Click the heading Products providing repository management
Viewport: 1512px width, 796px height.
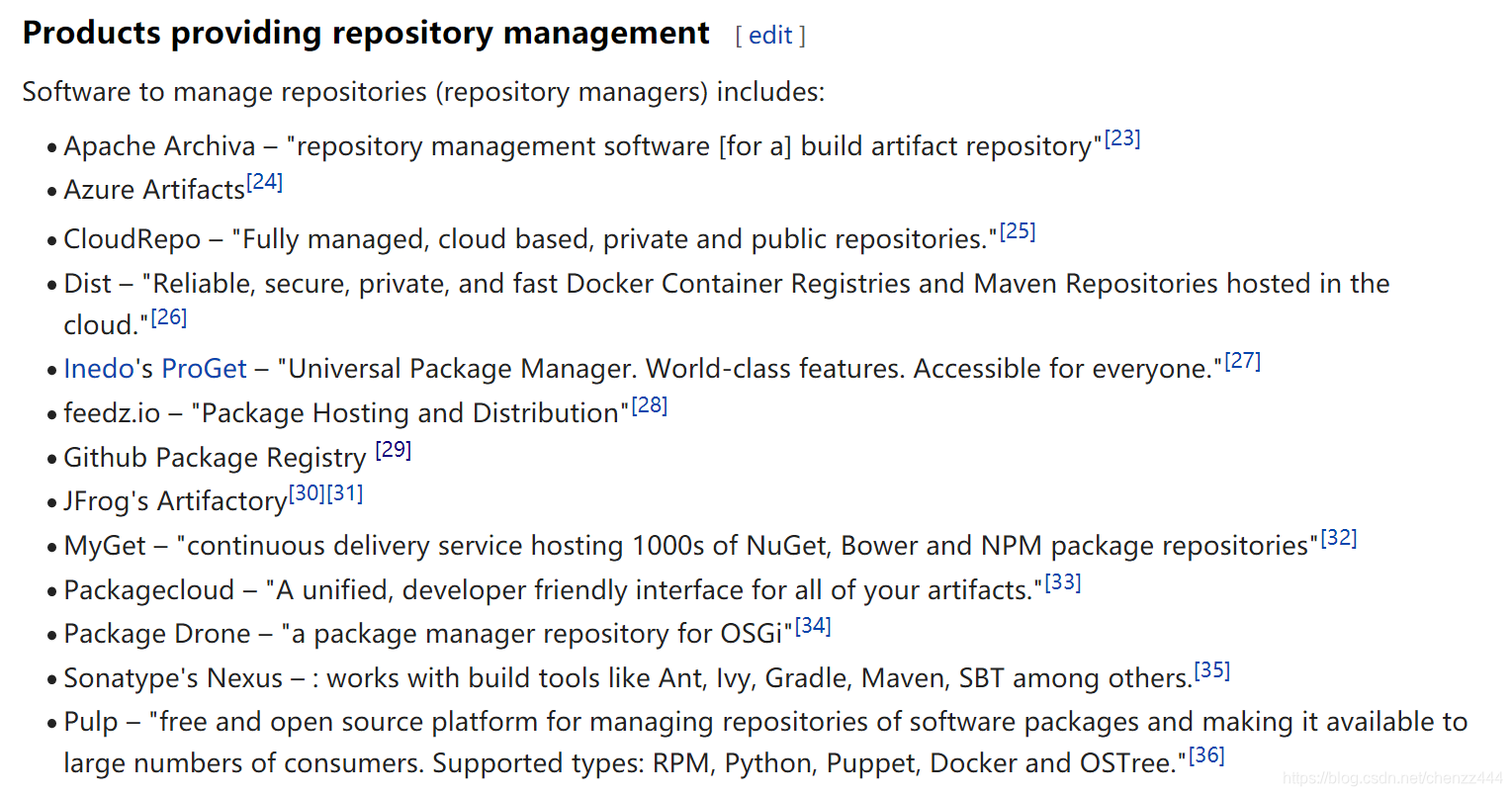pos(366,34)
